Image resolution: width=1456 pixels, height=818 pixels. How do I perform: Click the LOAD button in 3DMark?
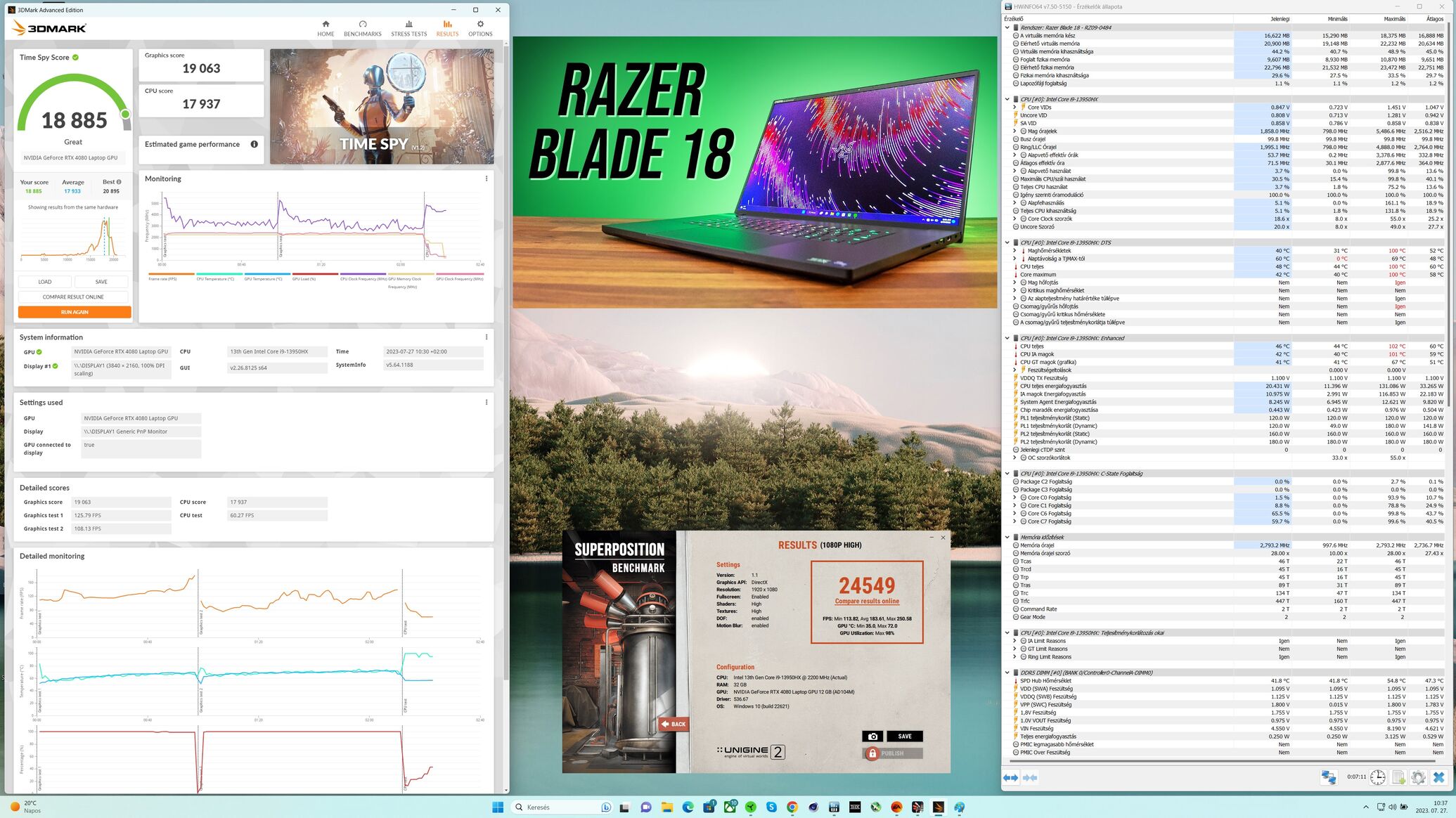[45, 282]
